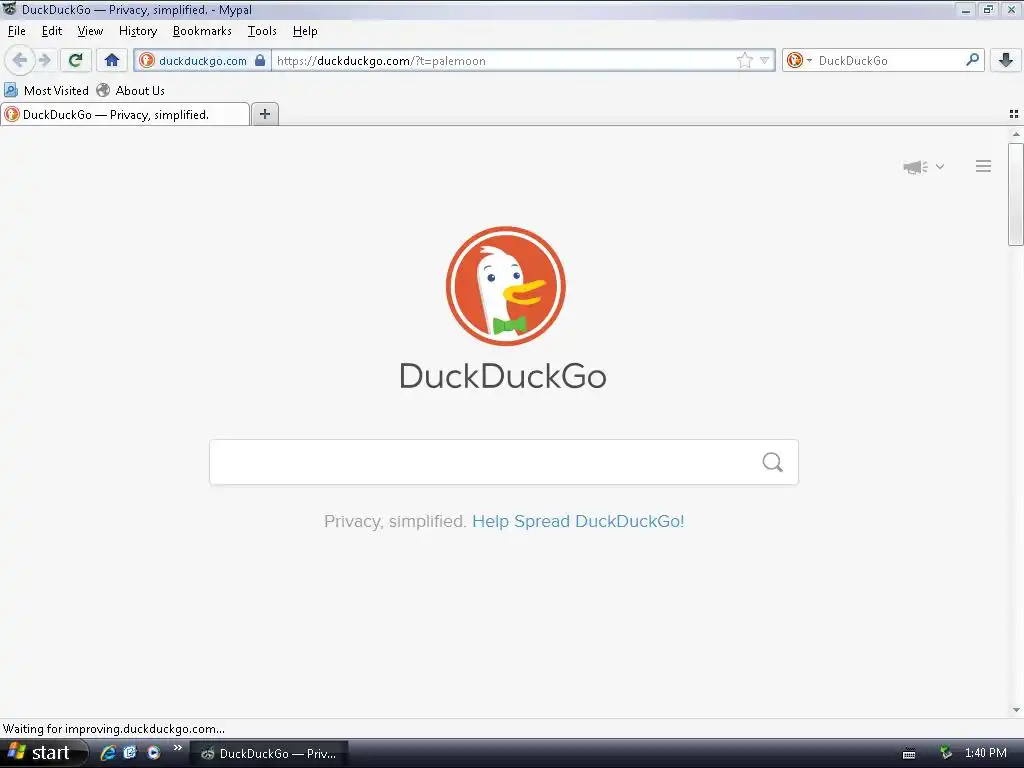Open the megaphone announcements dropdown

coord(923,167)
